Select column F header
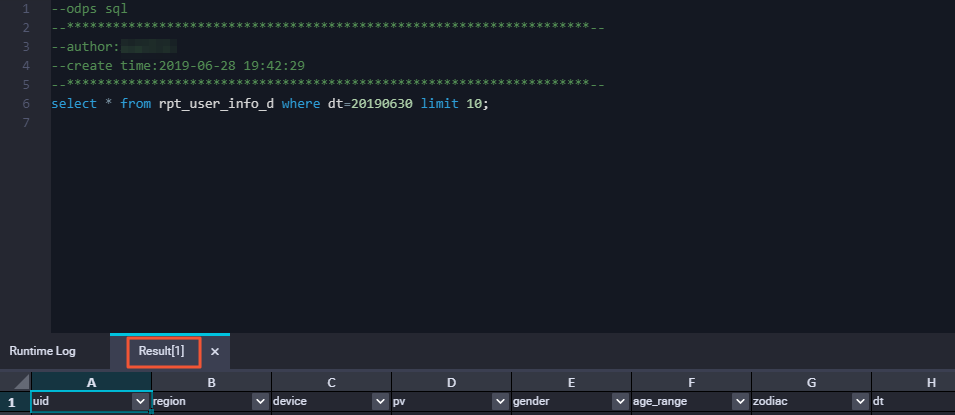This screenshot has width=955, height=415. click(x=691, y=382)
